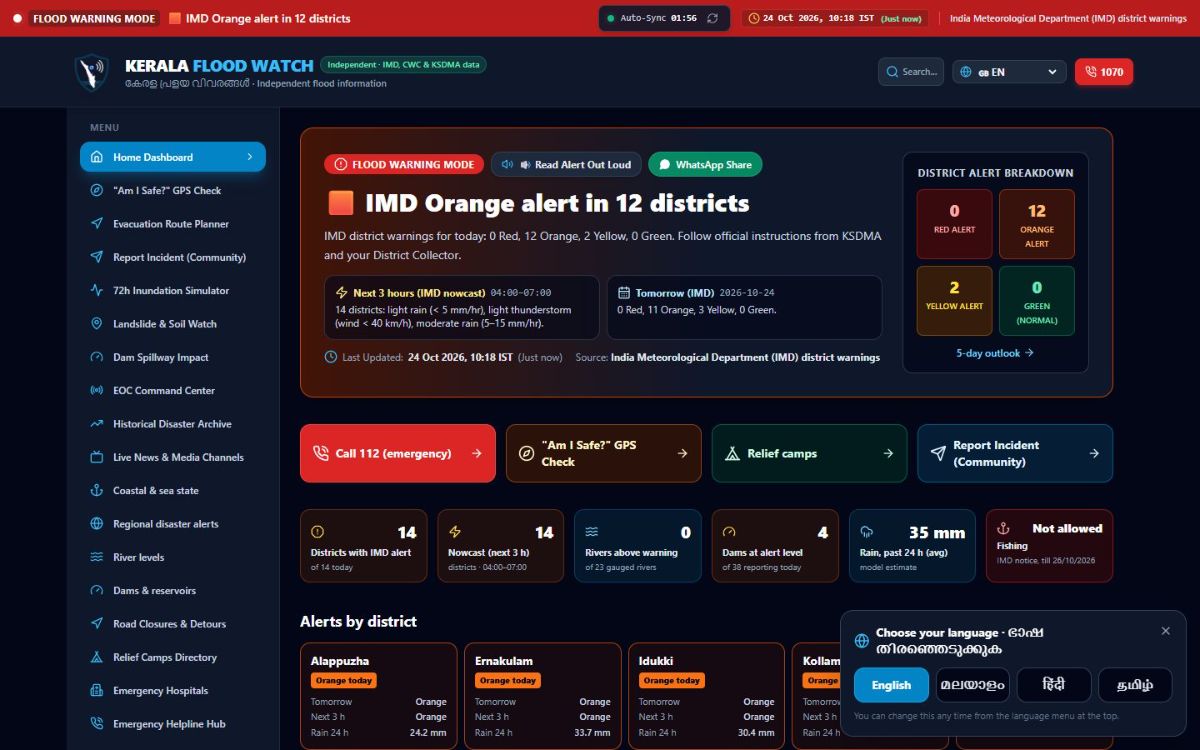Click the Live News & Media TV icon
Image resolution: width=1200 pixels, height=750 pixels.
pos(97,457)
